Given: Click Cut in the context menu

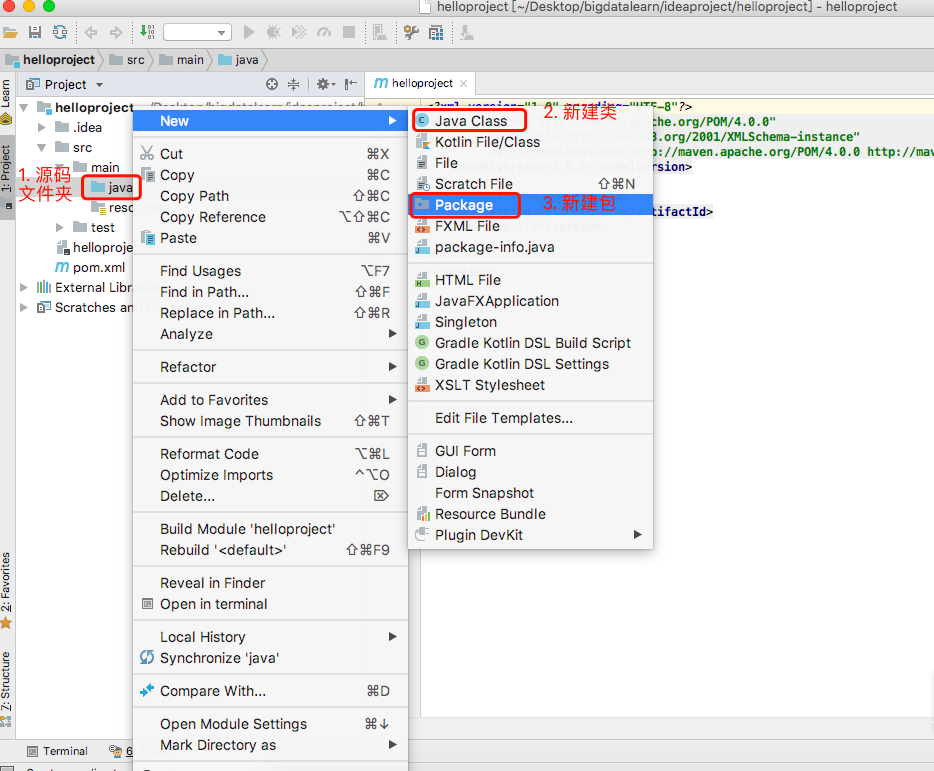Looking at the screenshot, I should click(x=270, y=154).
